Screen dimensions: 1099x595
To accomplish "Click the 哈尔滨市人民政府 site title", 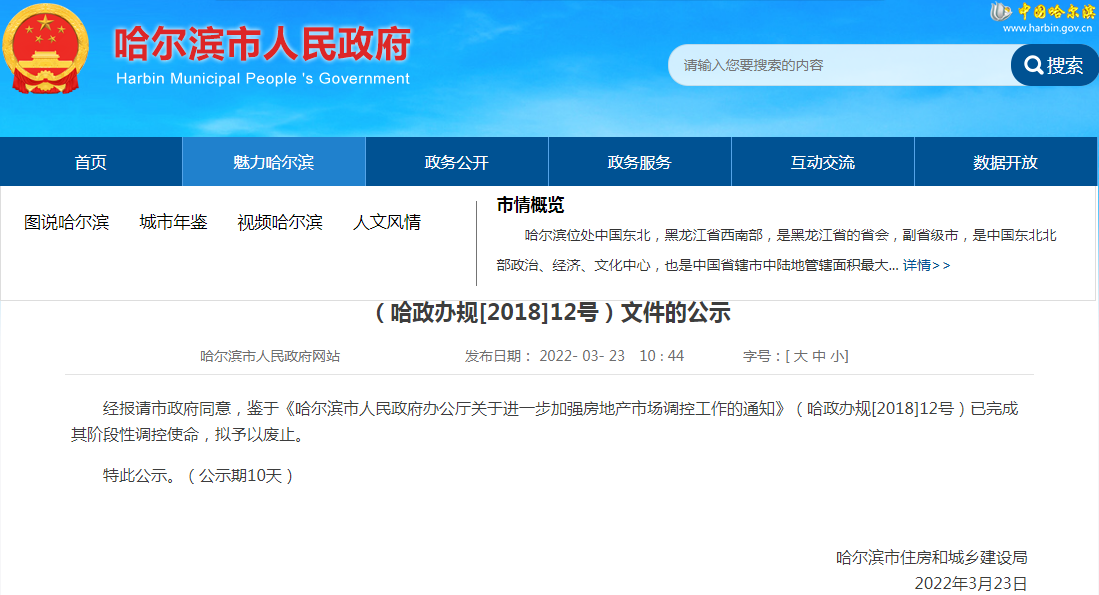I will 263,43.
